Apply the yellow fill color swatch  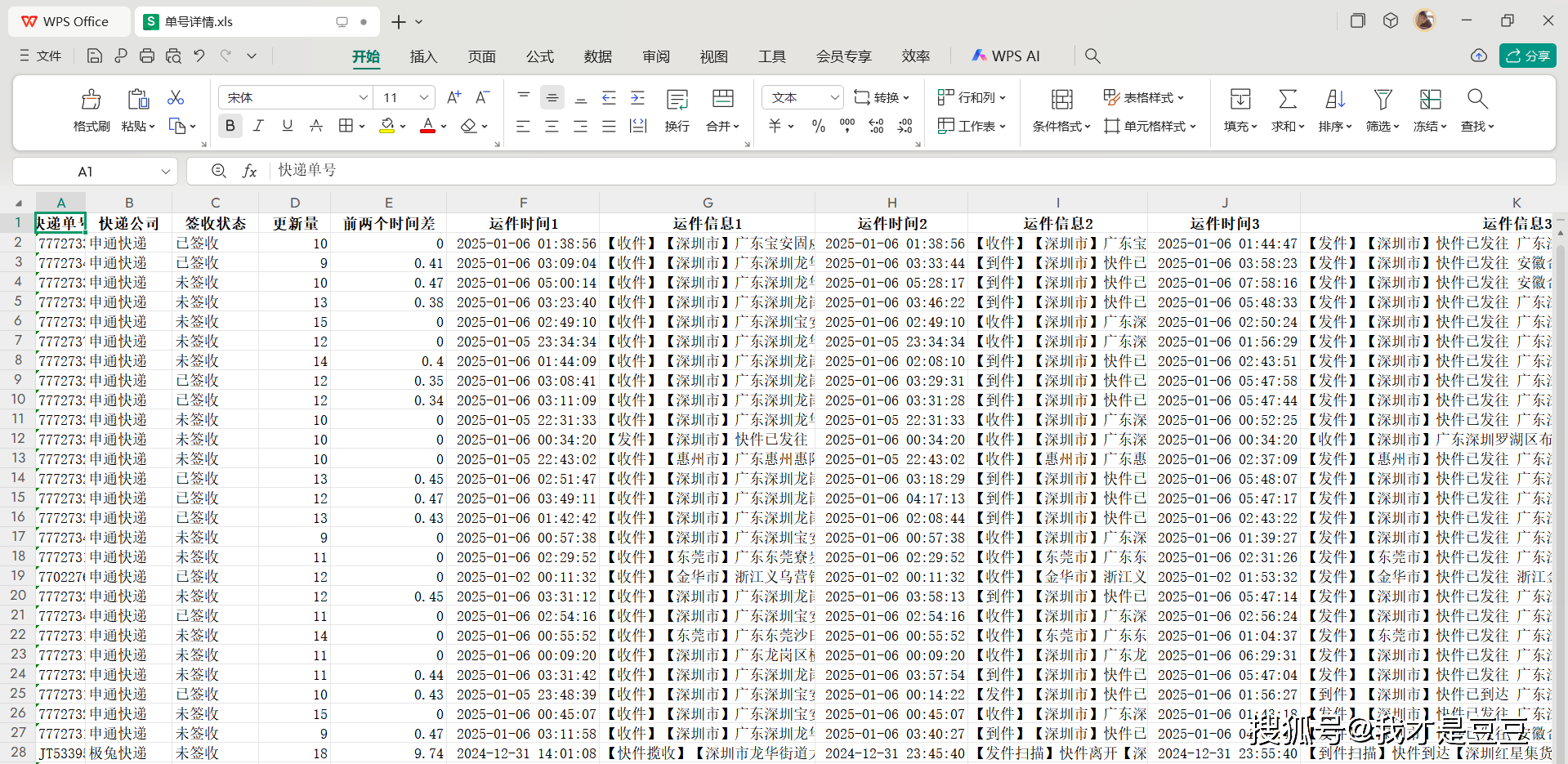[x=387, y=126]
